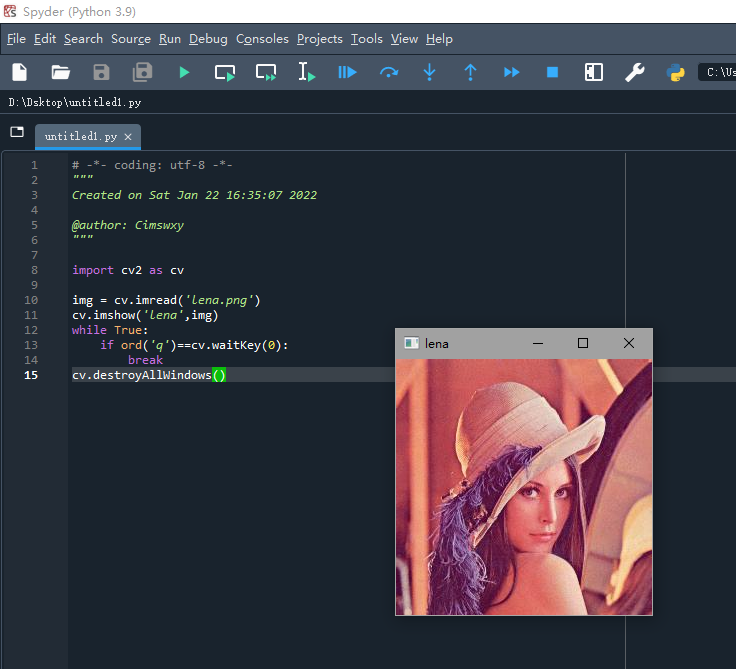Place cursor on 'import cv2 as cv' line
Screen dimensions: 736x669
(128, 270)
